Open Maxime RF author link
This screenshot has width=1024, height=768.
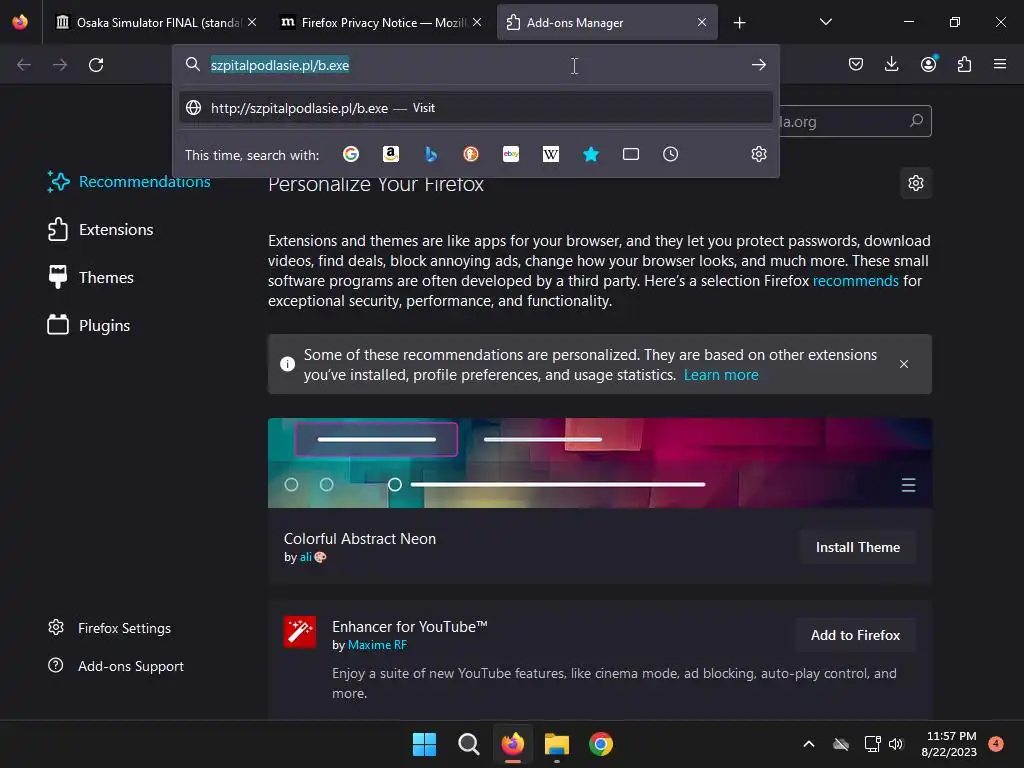377,645
